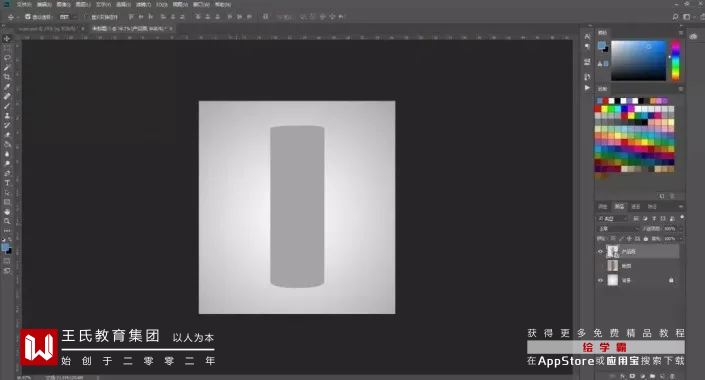Click delete layer trash icon
Viewport: 705px width, 380px height.
pos(673,376)
